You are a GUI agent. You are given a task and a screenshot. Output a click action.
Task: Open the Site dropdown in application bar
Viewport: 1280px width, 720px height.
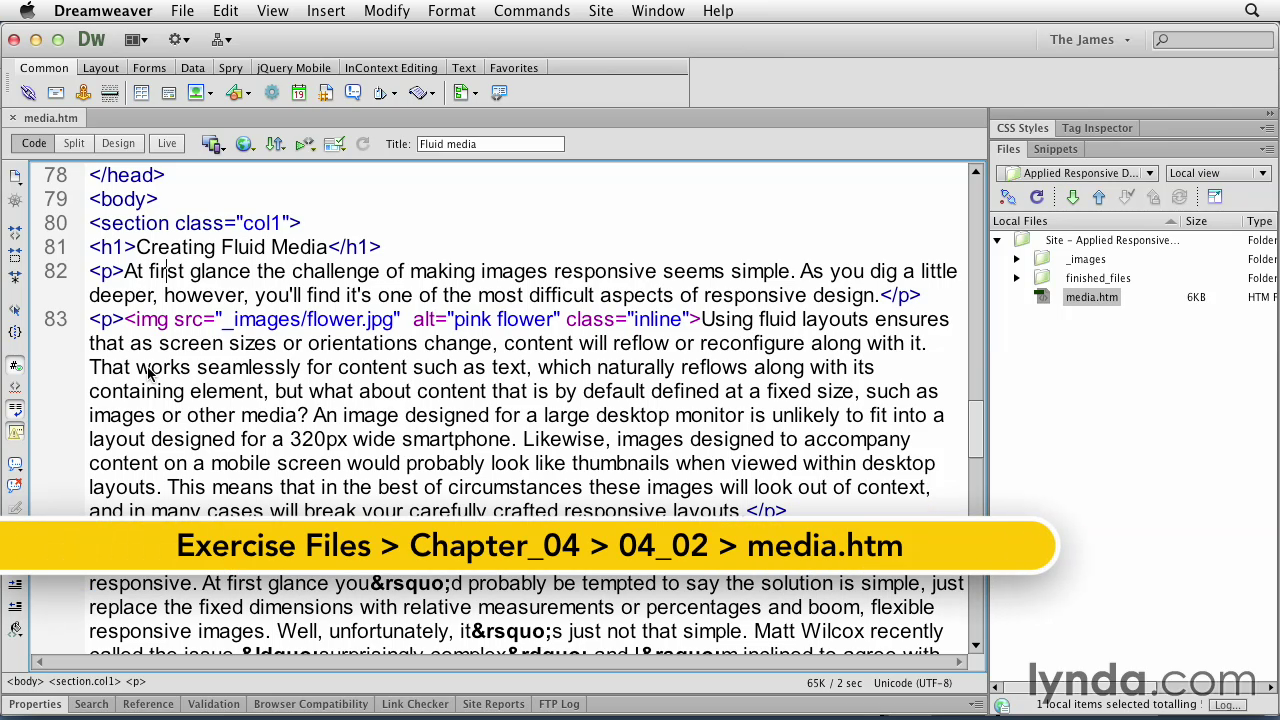tap(222, 40)
